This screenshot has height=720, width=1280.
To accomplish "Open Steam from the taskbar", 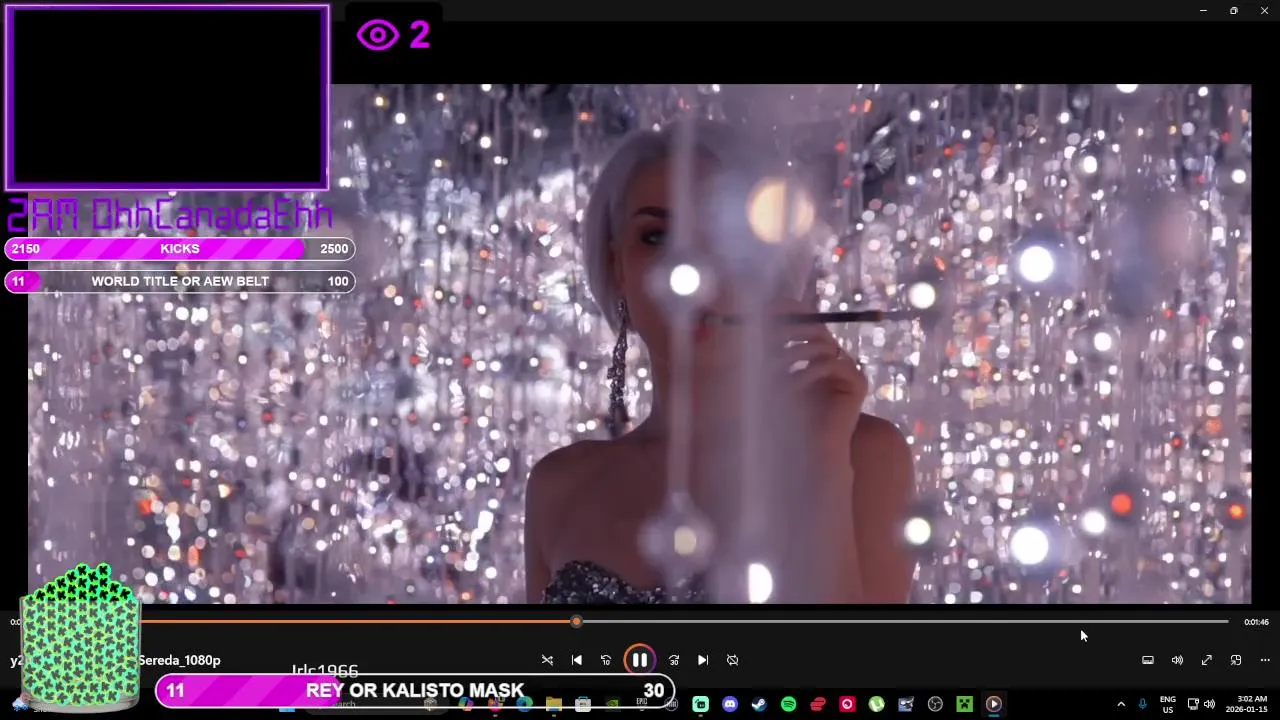I will pyautogui.click(x=759, y=704).
